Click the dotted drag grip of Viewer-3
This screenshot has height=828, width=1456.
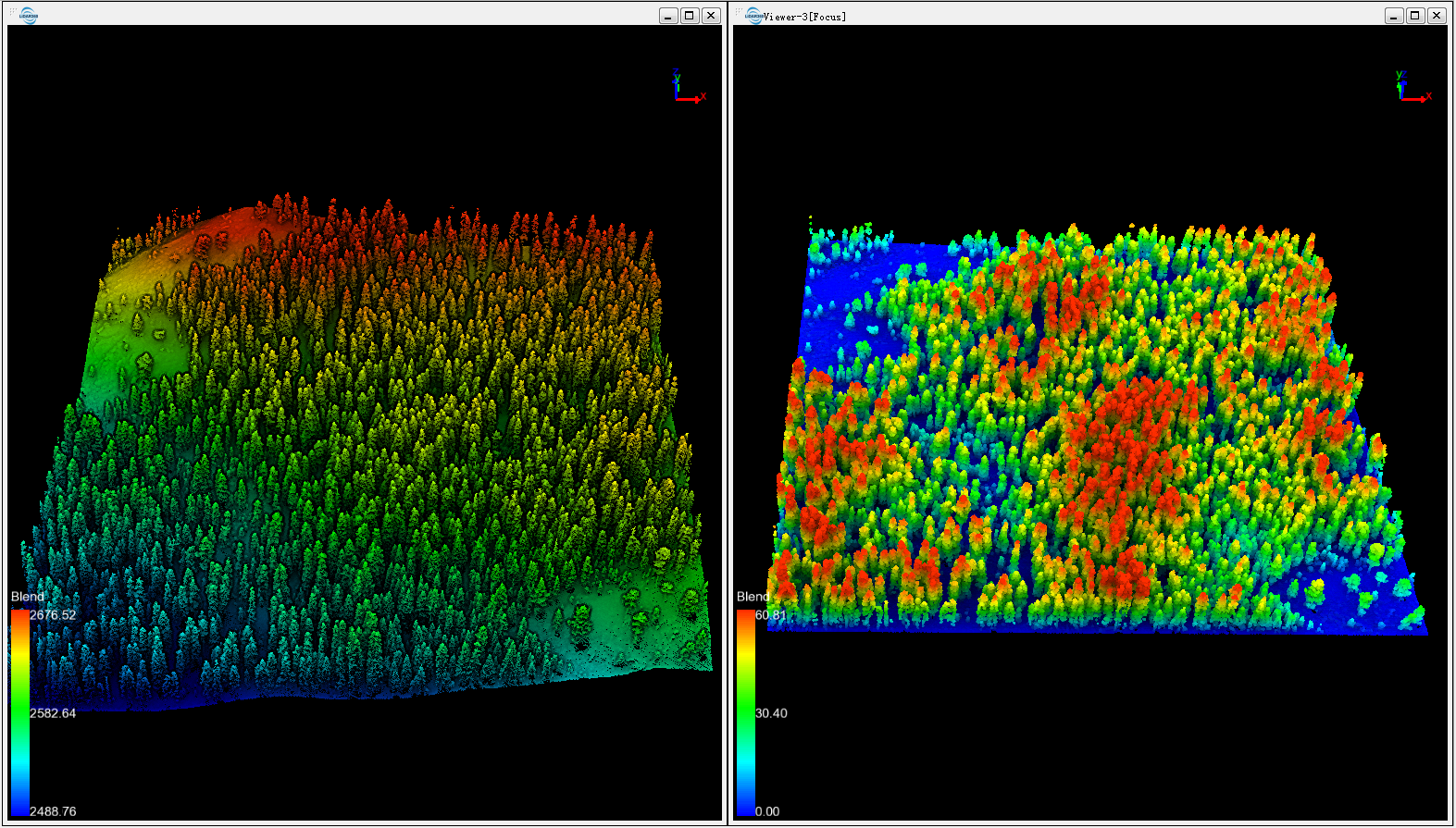click(739, 13)
